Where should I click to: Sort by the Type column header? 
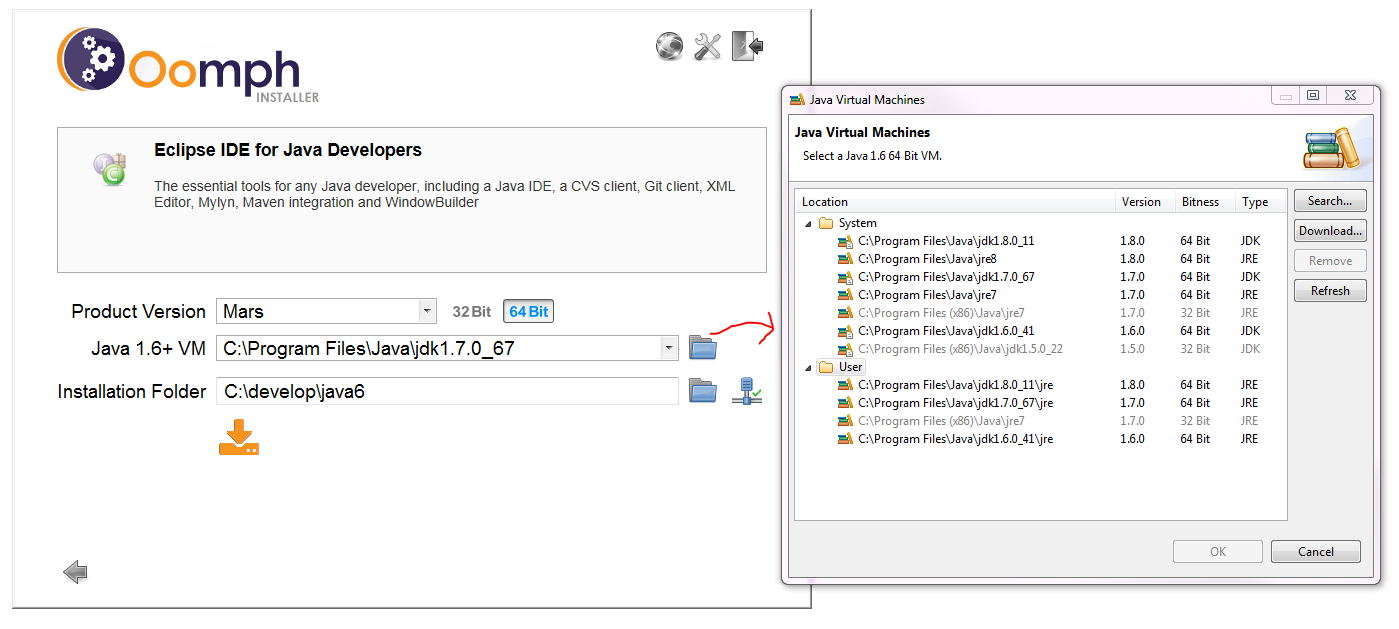click(1261, 201)
